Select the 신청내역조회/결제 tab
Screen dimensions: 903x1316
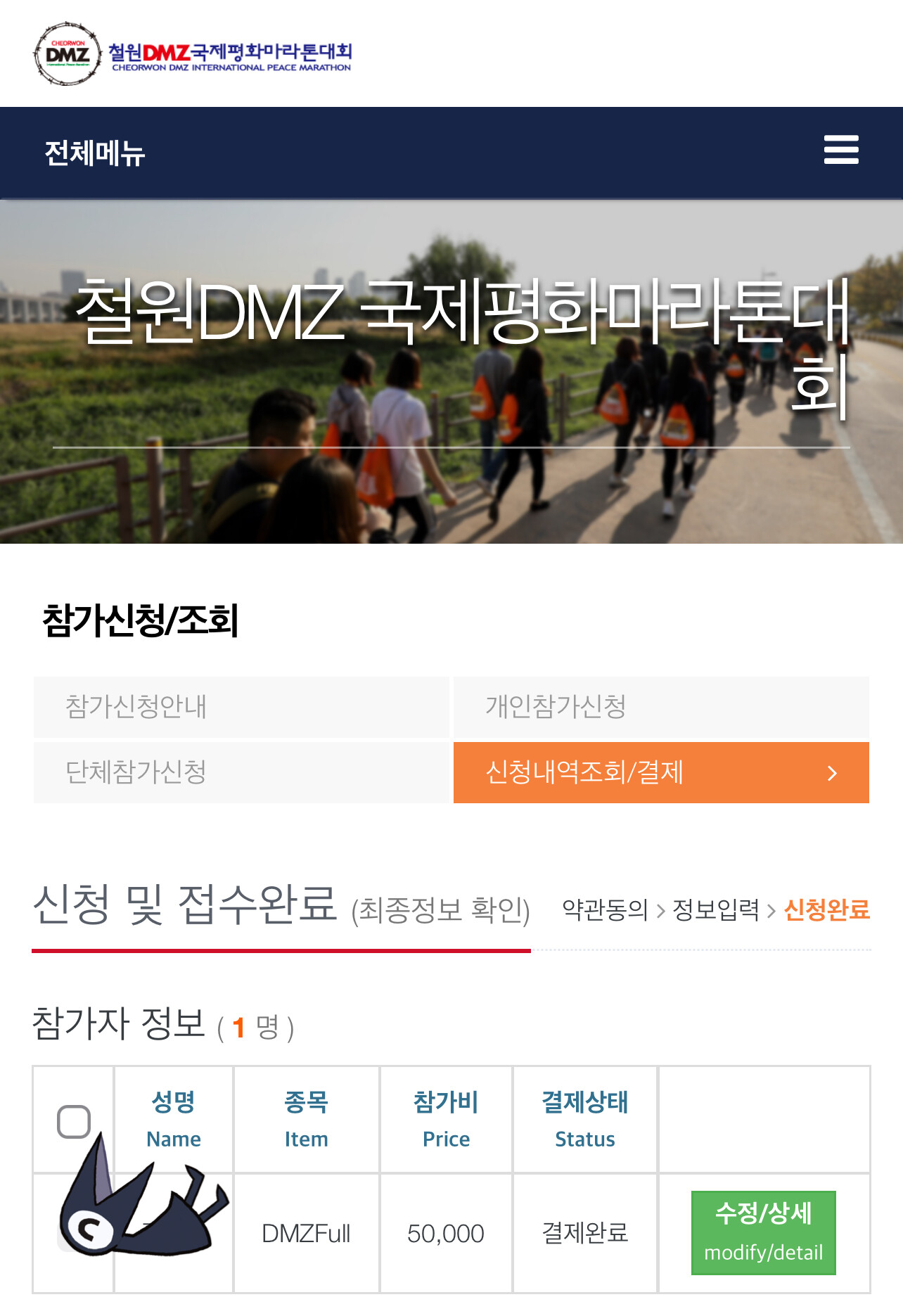click(x=661, y=772)
